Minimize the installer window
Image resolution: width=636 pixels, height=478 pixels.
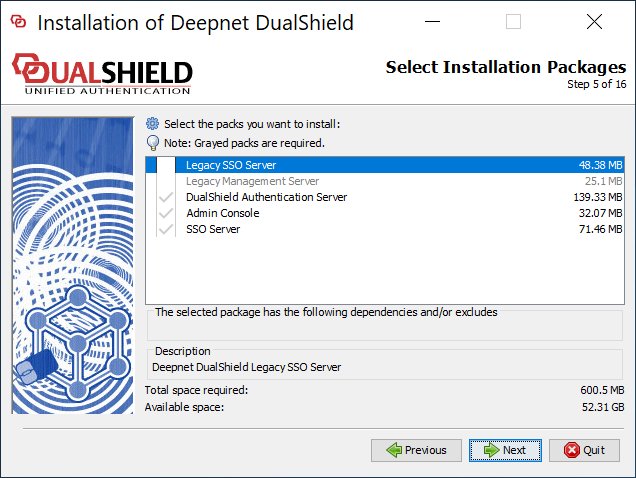[433, 22]
